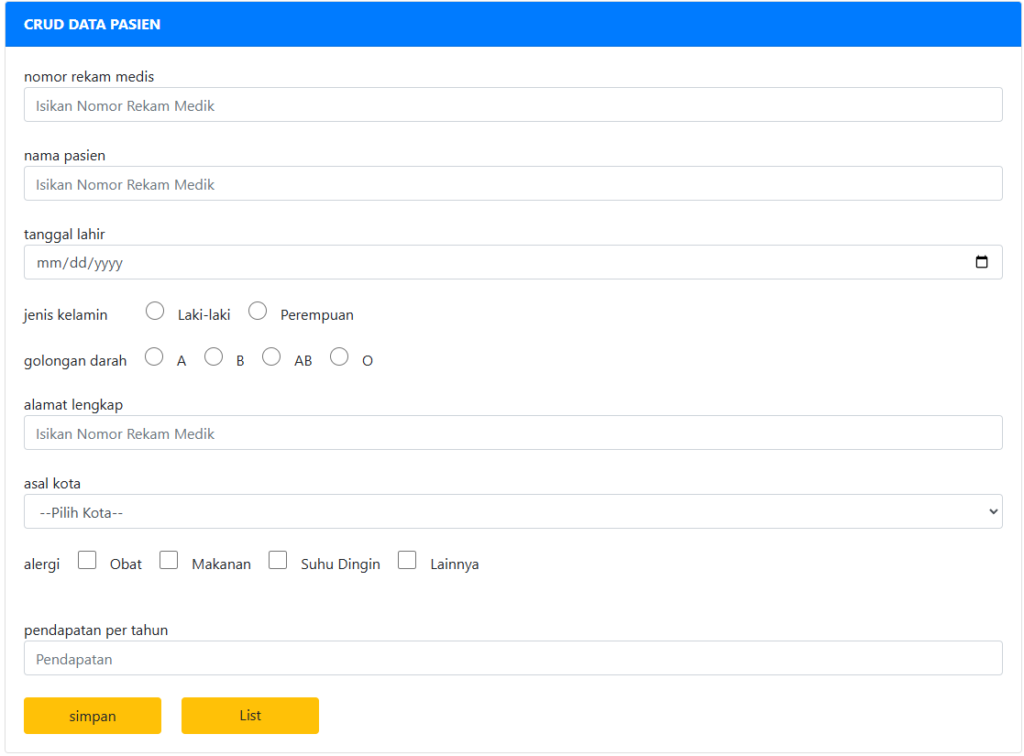Click the Pendapatan input field
The width and height of the screenshot is (1024, 756).
513,658
